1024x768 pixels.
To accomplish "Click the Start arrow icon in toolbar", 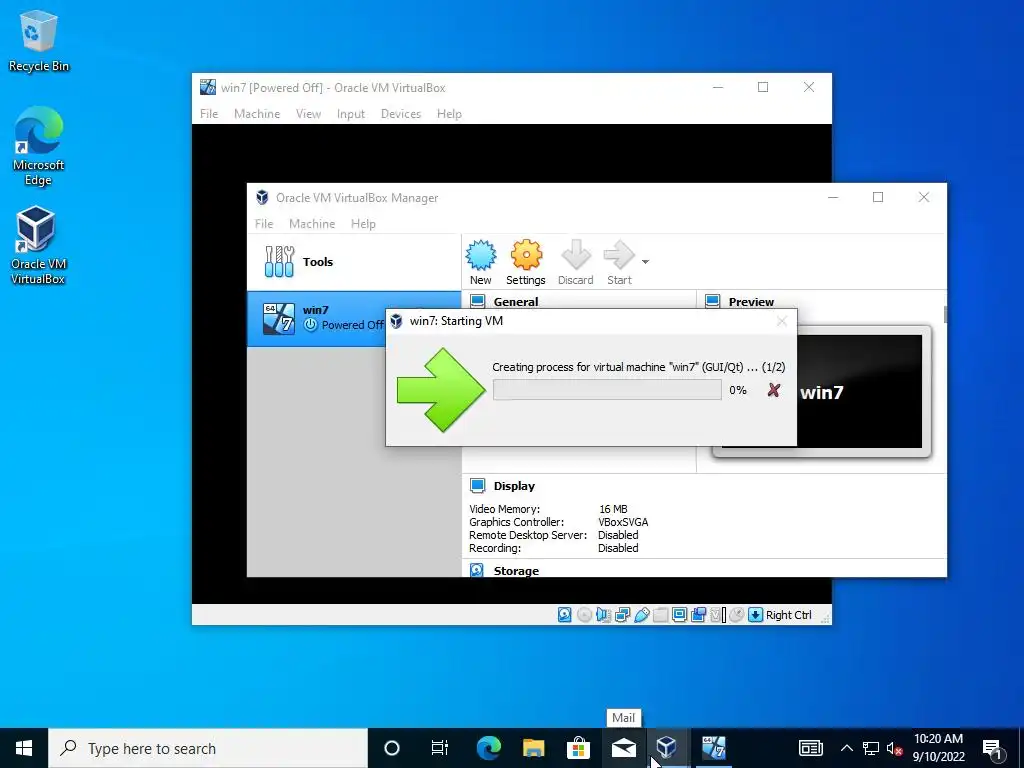I will [x=618, y=255].
